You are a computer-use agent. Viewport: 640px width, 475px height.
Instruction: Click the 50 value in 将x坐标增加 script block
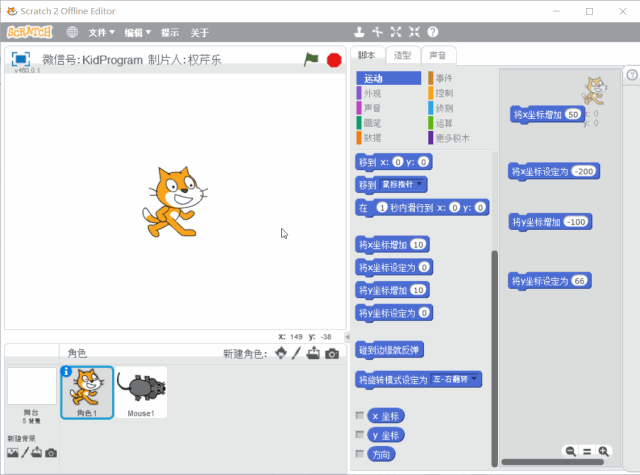click(x=573, y=114)
